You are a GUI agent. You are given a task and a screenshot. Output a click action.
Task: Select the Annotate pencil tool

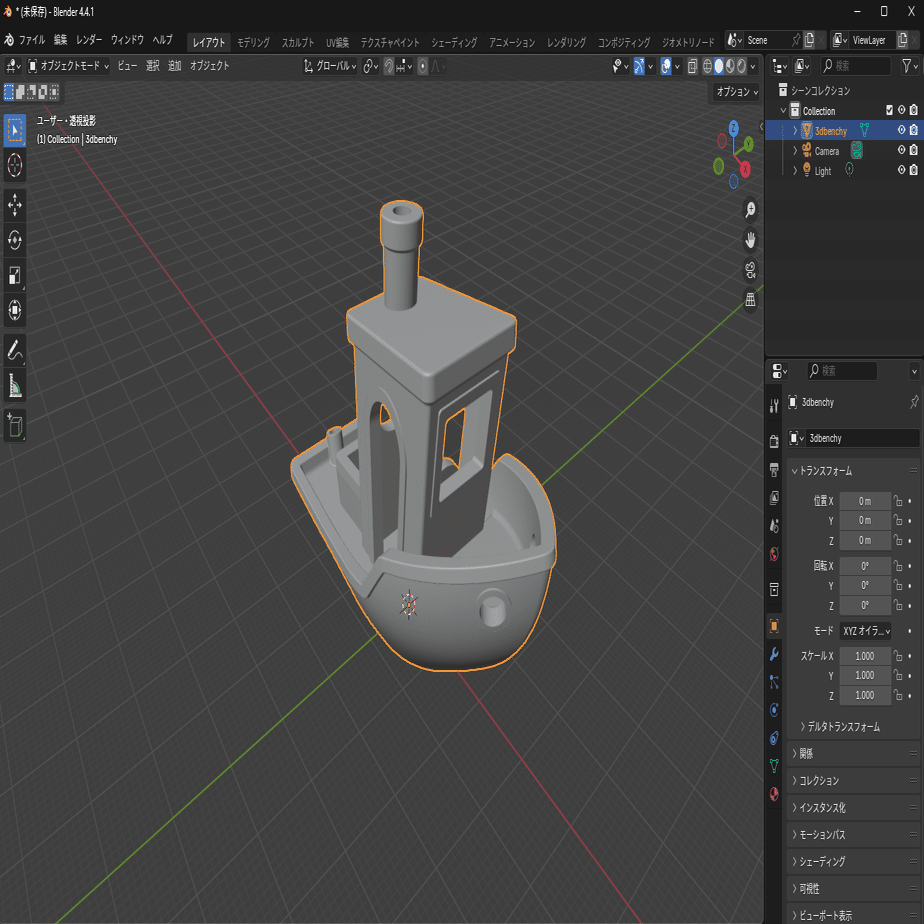[x=15, y=350]
